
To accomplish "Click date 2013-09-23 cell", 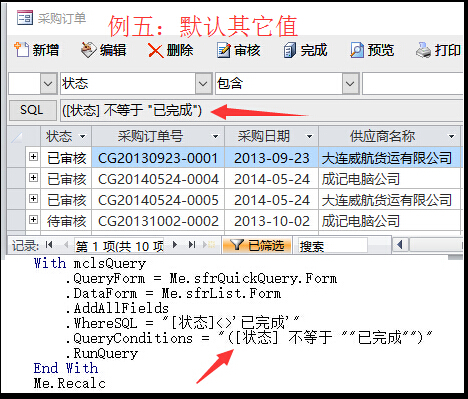I will click(272, 158).
